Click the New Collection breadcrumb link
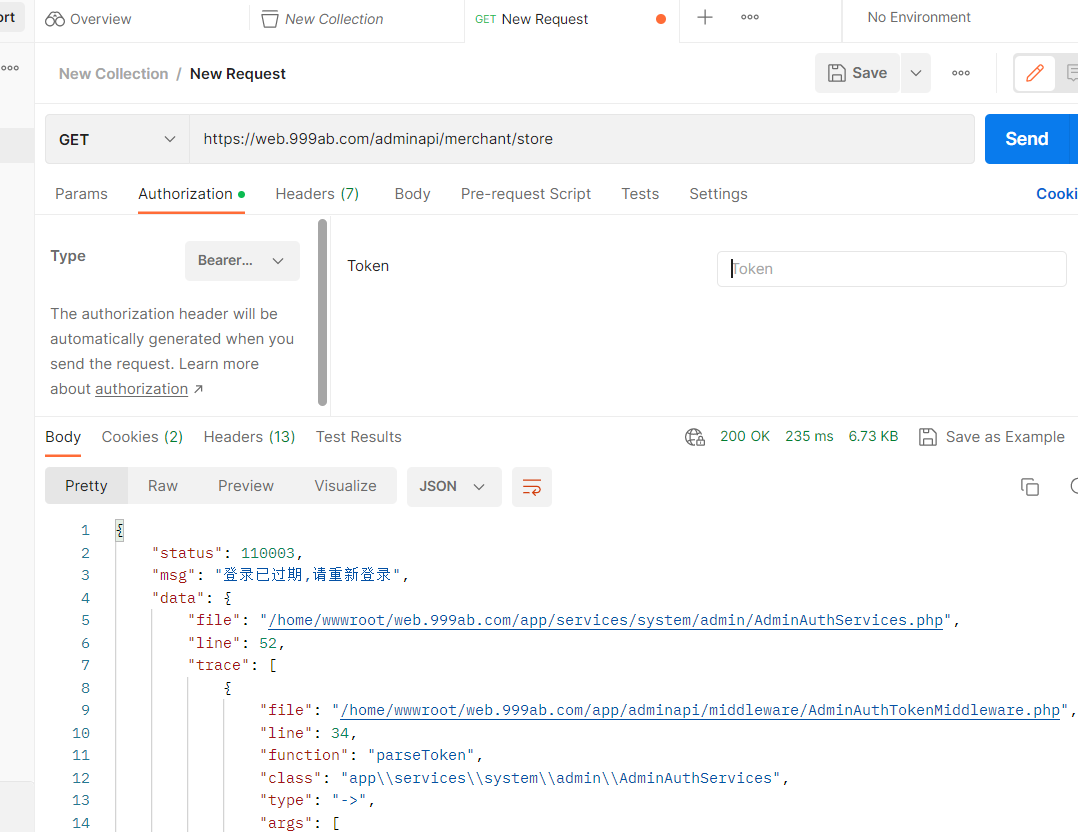 coord(113,74)
